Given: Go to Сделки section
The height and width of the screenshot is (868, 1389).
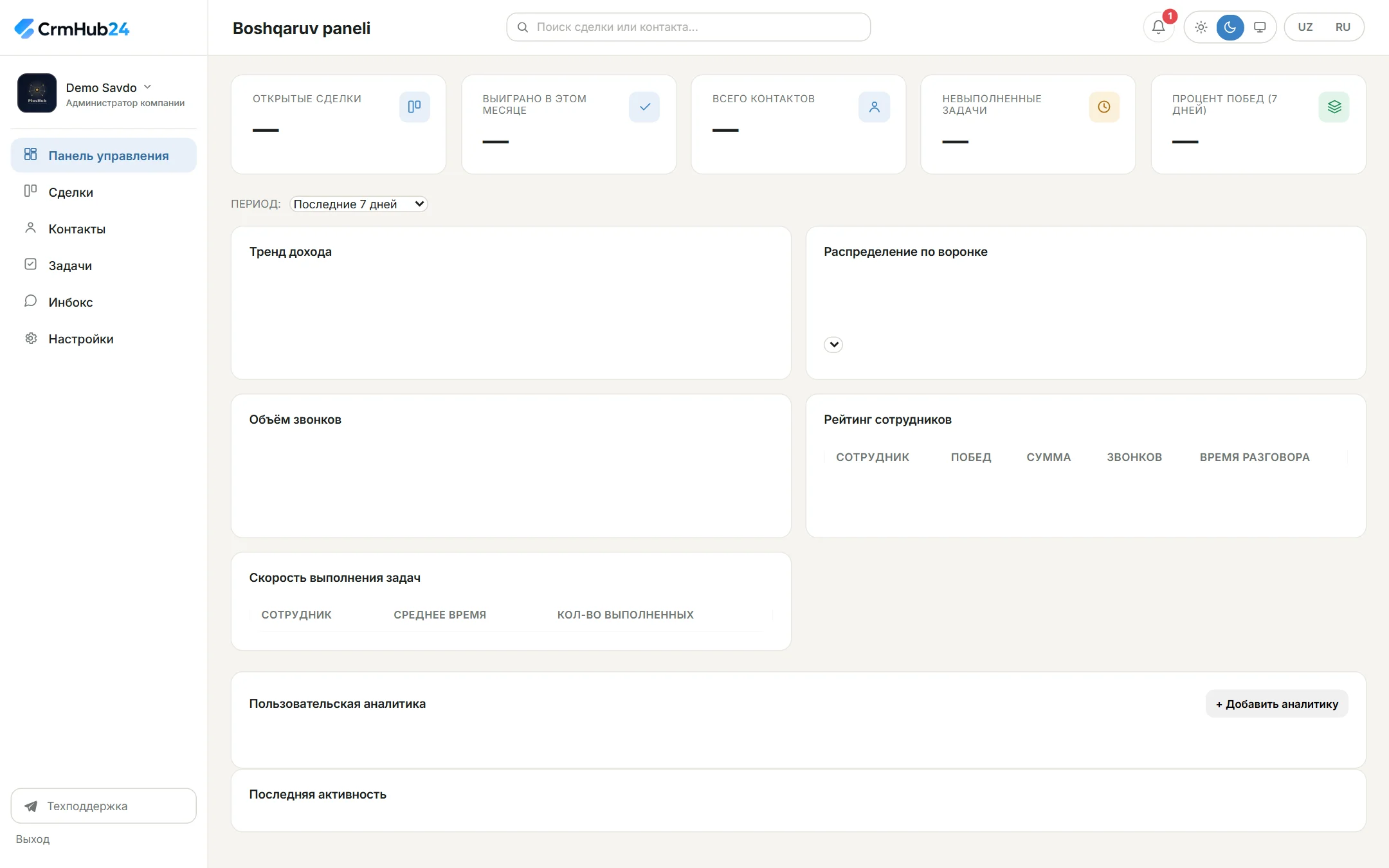Looking at the screenshot, I should click(104, 192).
